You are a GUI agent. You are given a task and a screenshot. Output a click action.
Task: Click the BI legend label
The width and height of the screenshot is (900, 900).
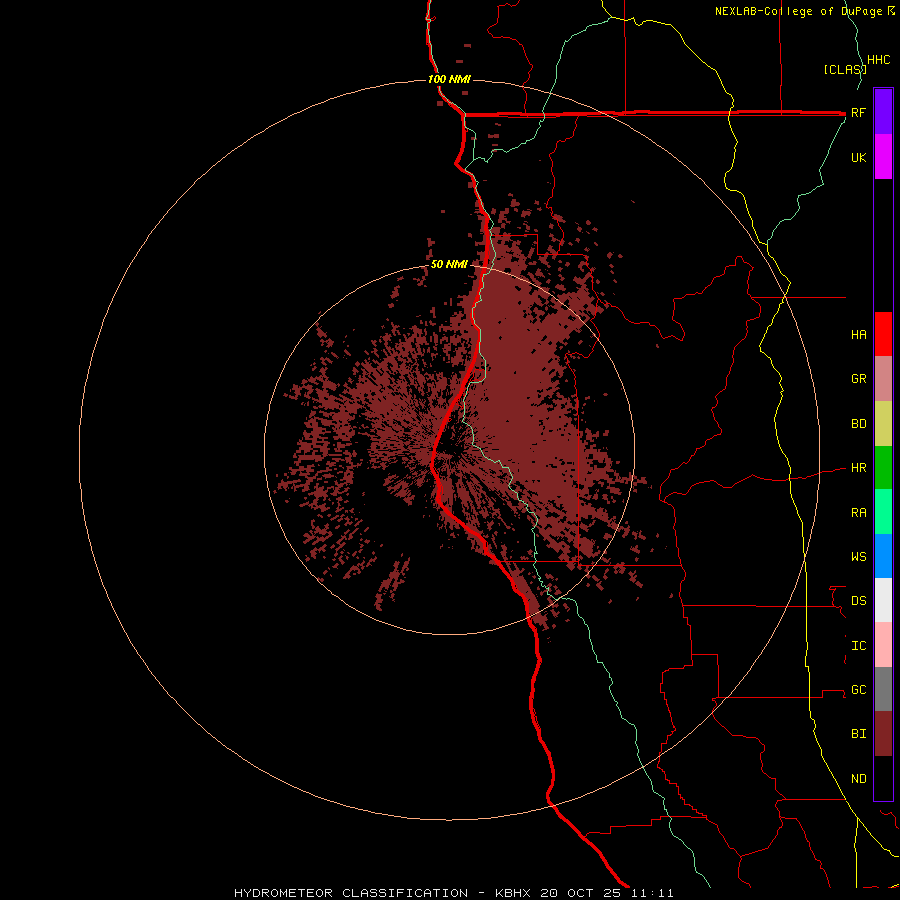(x=858, y=734)
